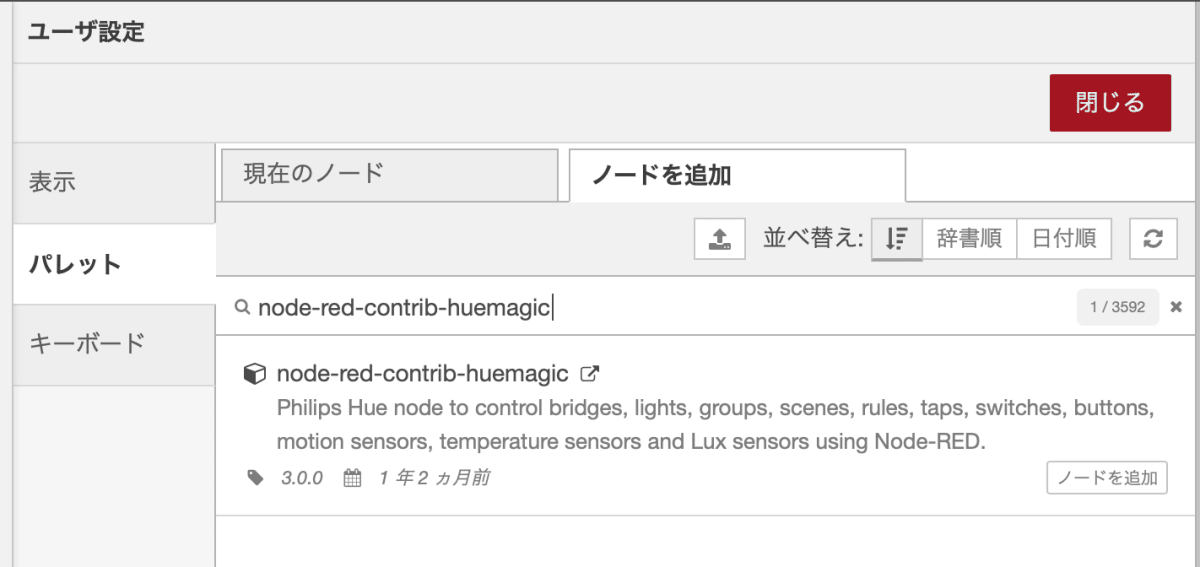Switch to the 現在のノード tab
The height and width of the screenshot is (567, 1200).
[389, 175]
